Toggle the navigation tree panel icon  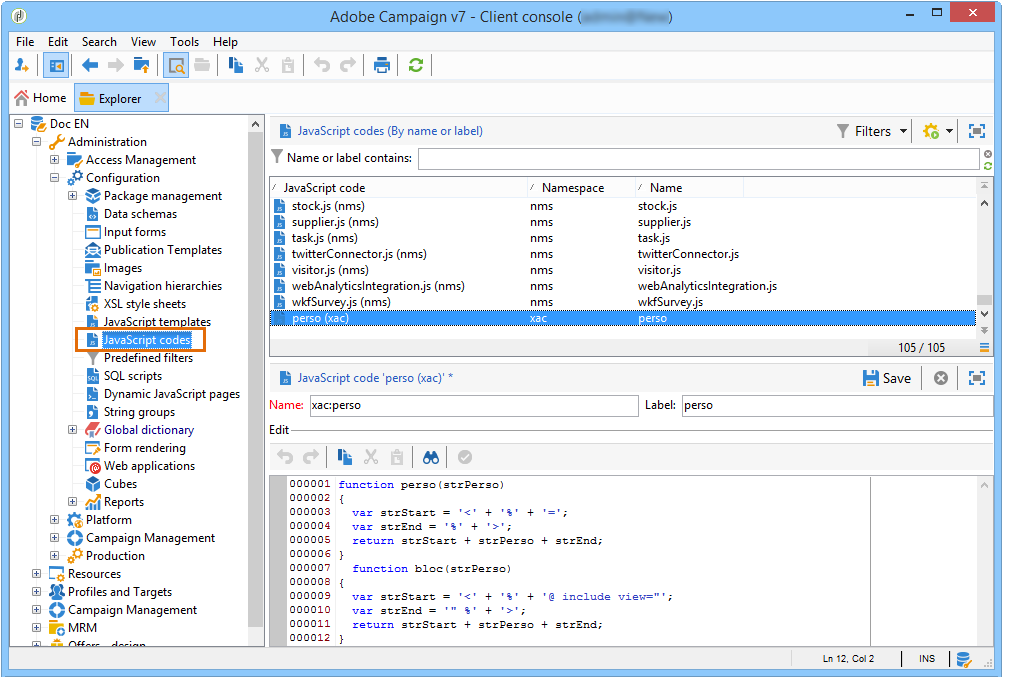pos(56,65)
